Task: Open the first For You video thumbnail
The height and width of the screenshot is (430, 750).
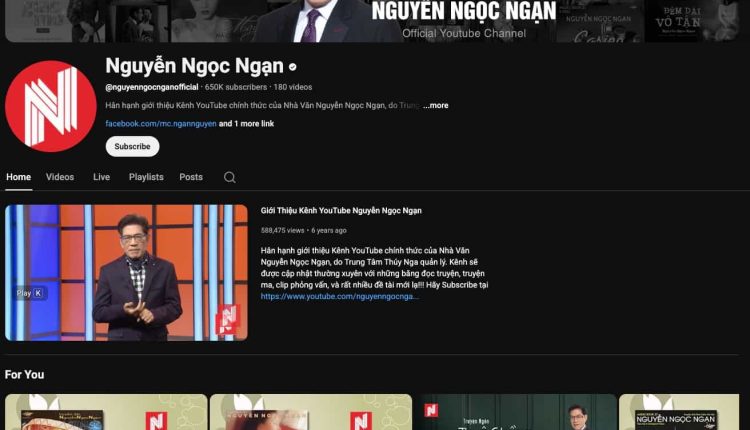Action: [x=106, y=412]
